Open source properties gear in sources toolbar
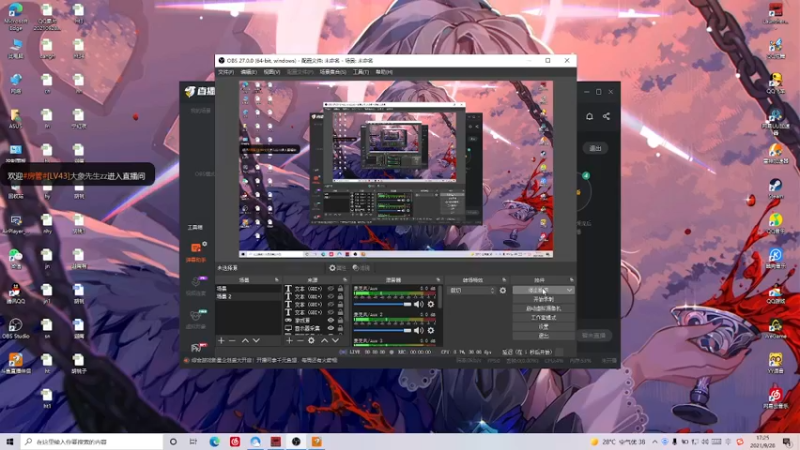Viewport: 800px width, 450px height. [x=311, y=340]
